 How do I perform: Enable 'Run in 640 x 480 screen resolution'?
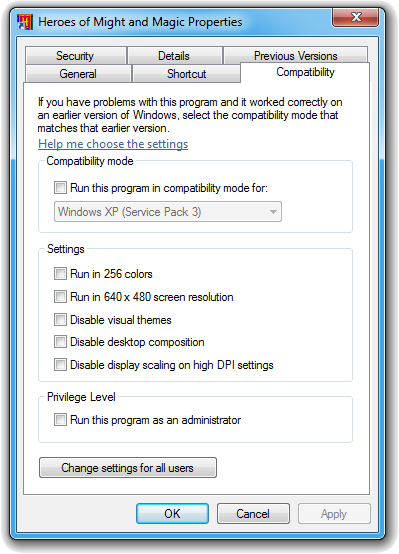coord(60,296)
